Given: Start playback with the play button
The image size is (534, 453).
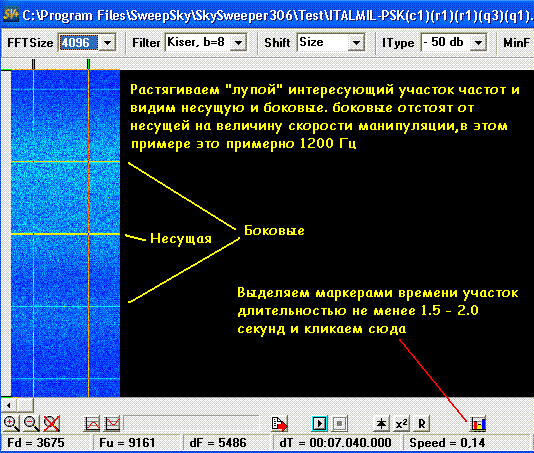Looking at the screenshot, I should click(319, 424).
